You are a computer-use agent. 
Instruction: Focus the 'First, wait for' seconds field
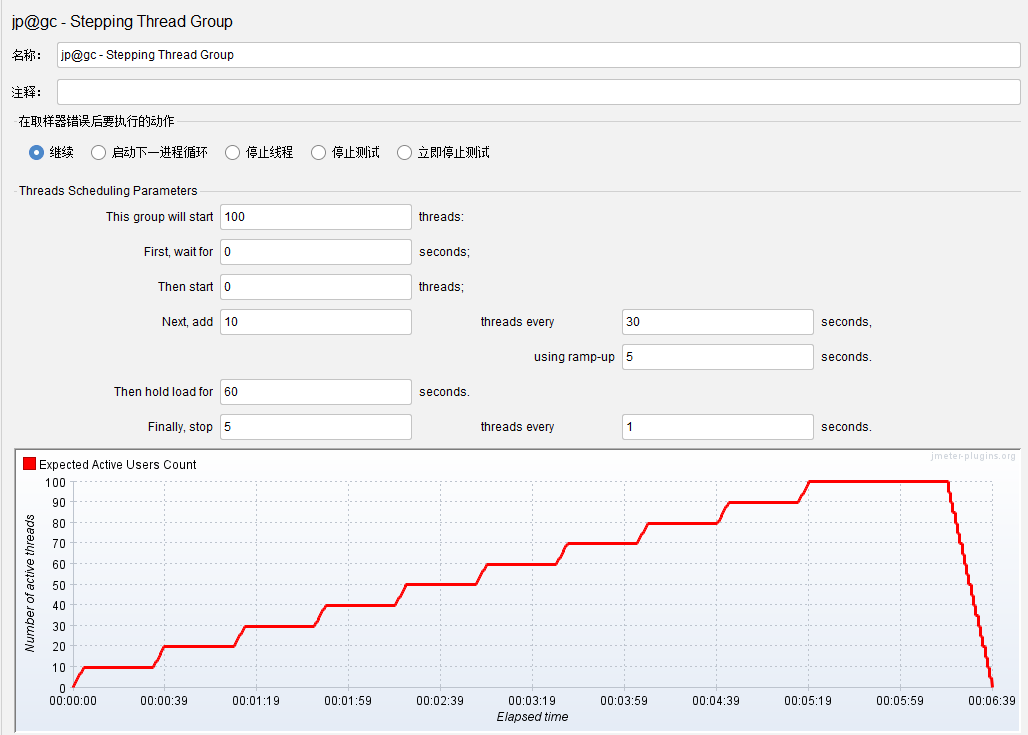click(x=315, y=252)
